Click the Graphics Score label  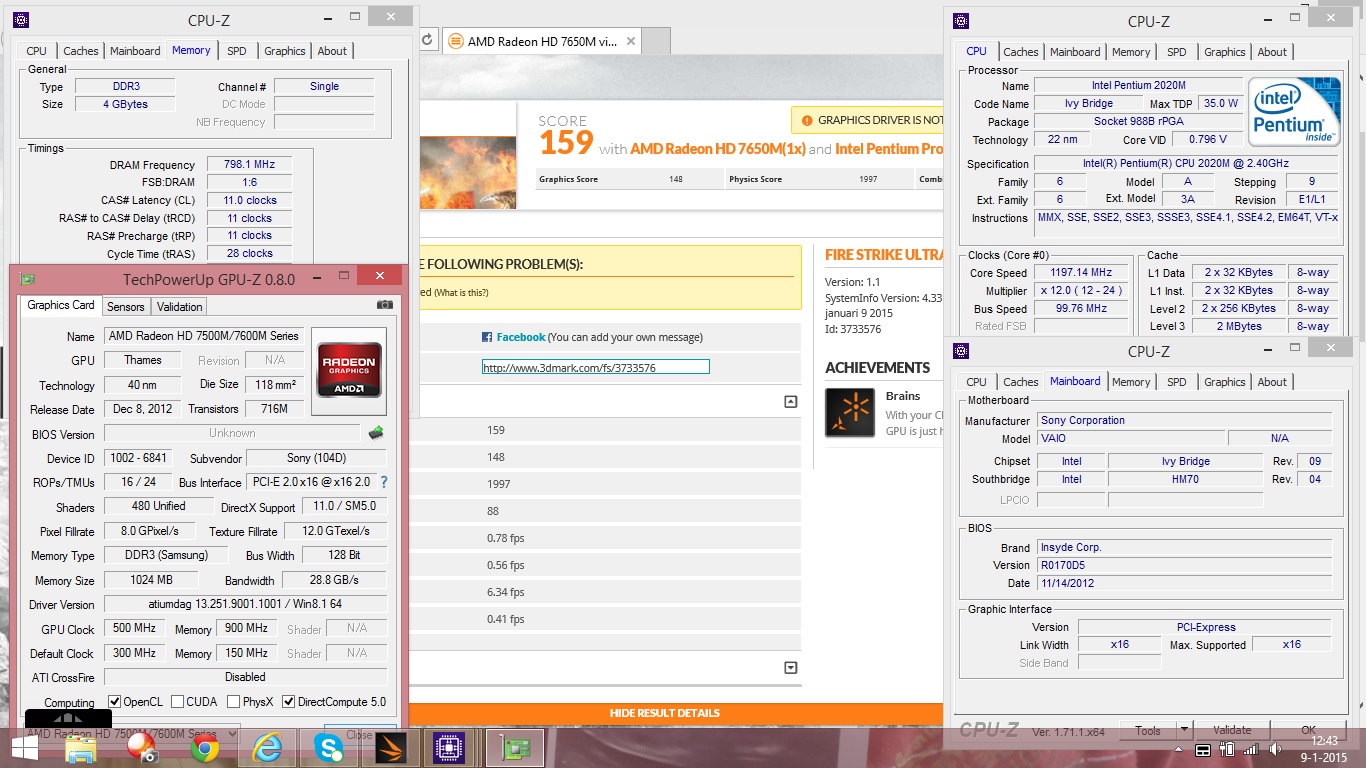pos(568,179)
